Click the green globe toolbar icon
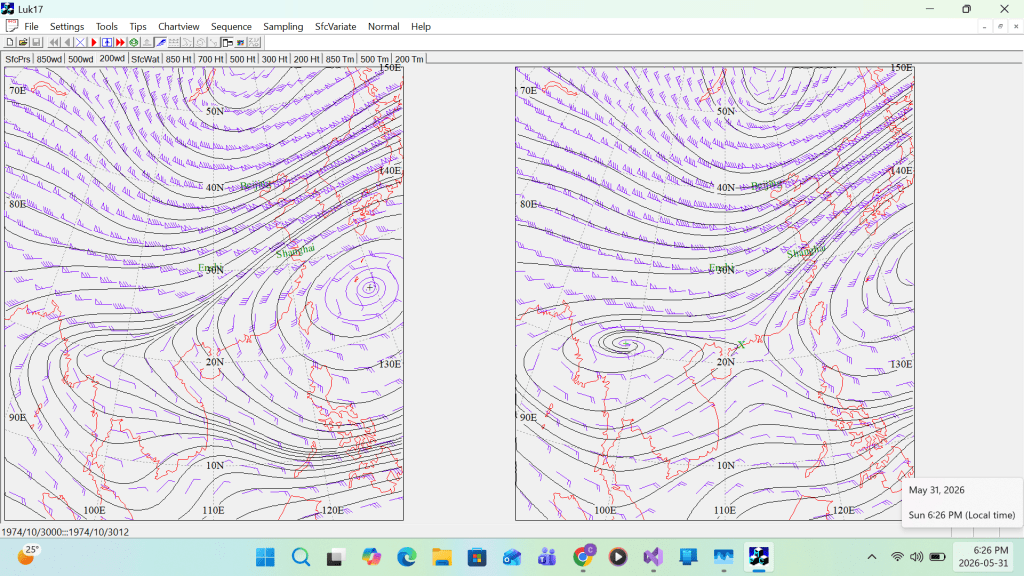This screenshot has width=1024, height=576. point(134,42)
